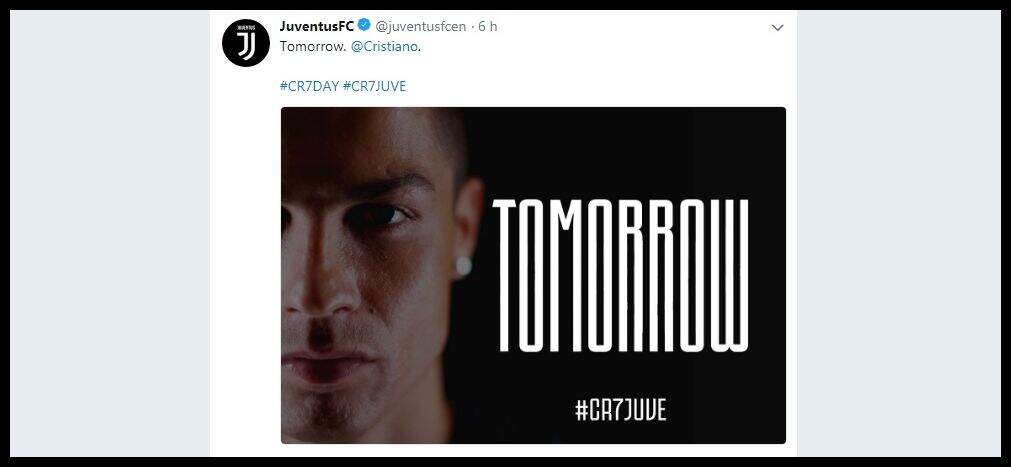
Task: Click the blue verified badge
Action: pos(364,26)
